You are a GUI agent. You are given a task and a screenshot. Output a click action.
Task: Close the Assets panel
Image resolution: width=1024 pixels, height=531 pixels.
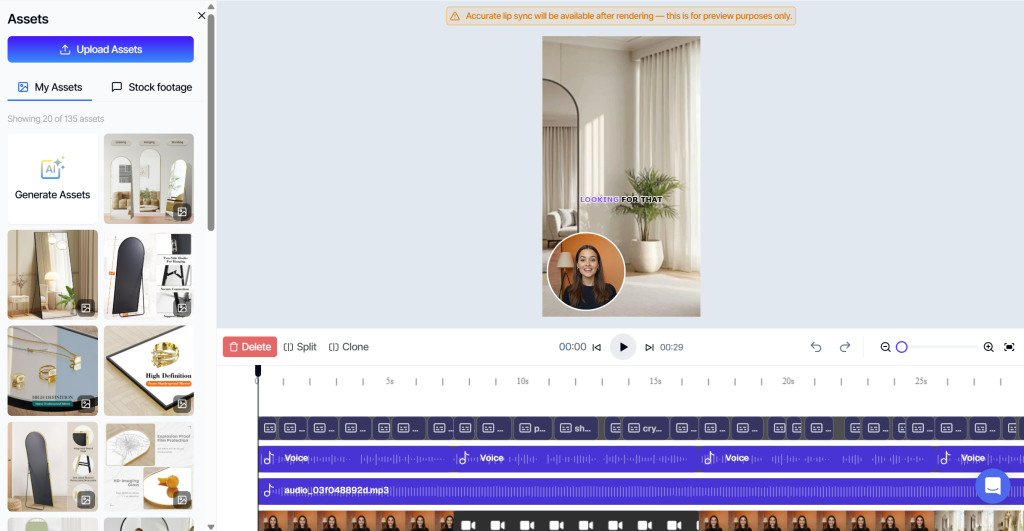click(202, 16)
